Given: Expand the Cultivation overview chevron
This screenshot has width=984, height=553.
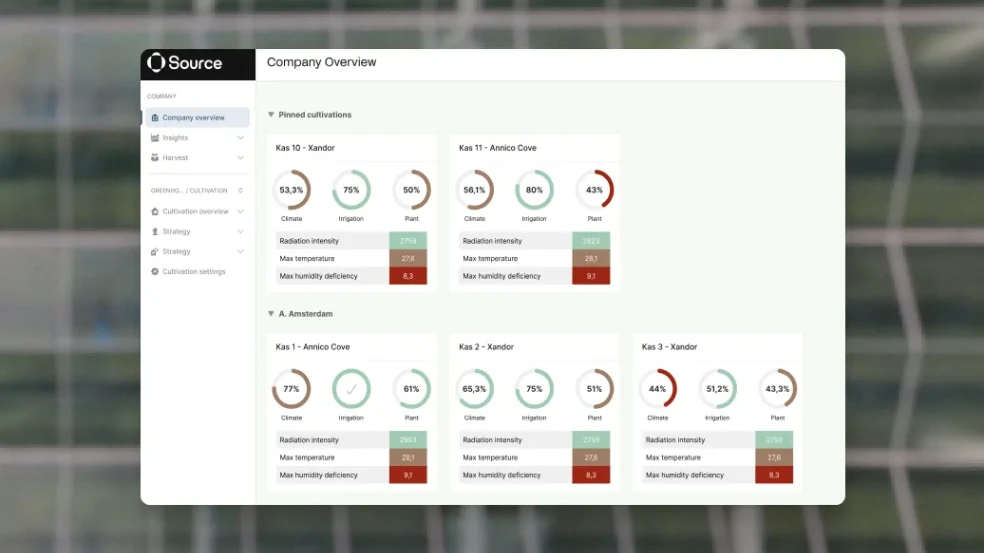Looking at the screenshot, I should (x=240, y=212).
